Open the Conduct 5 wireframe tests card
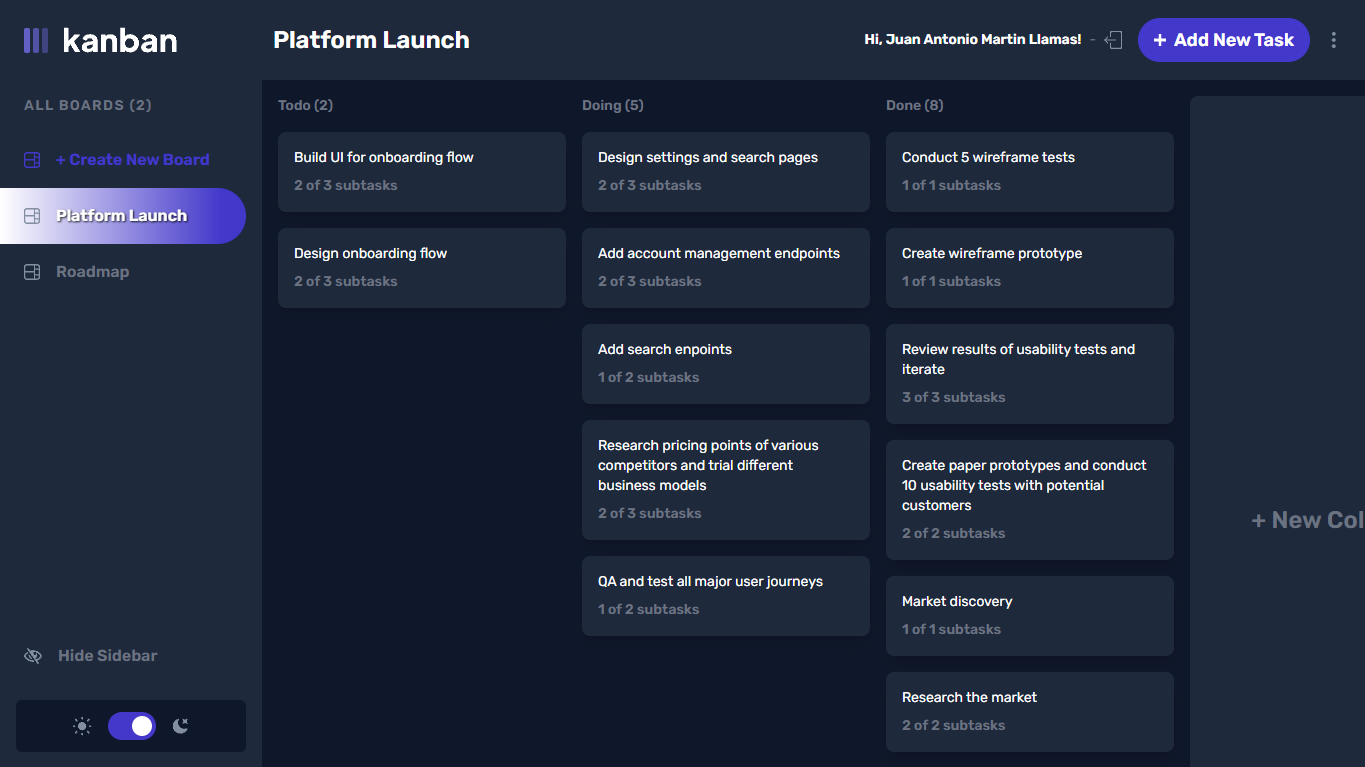 (x=1029, y=171)
